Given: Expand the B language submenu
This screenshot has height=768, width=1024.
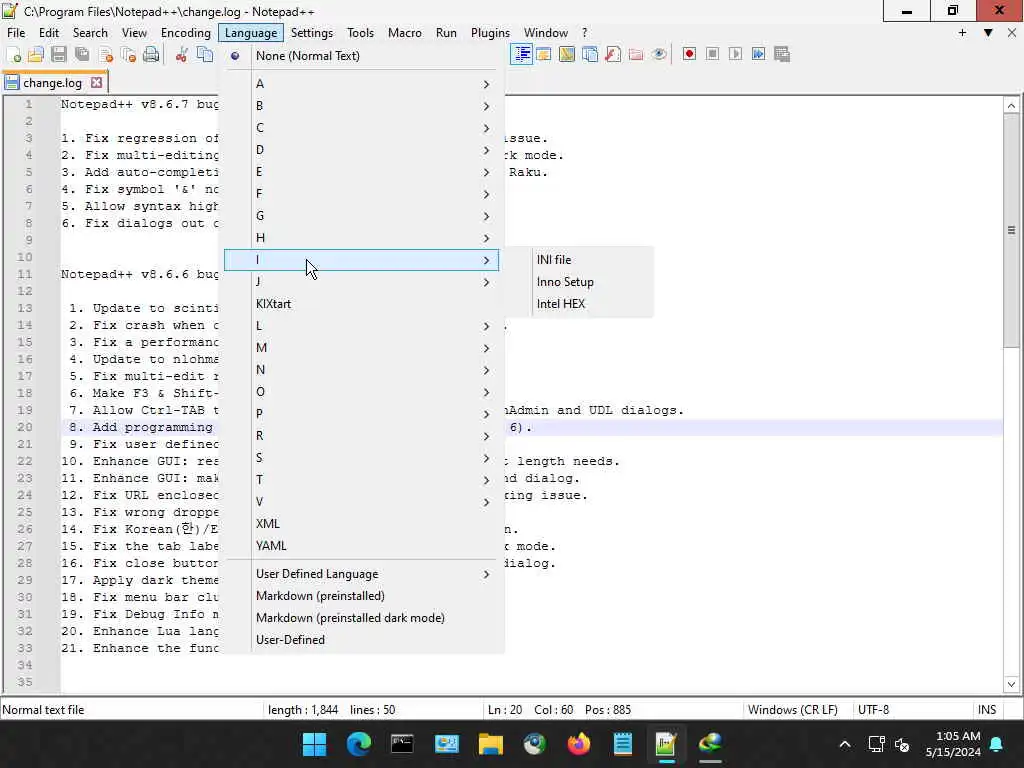Looking at the screenshot, I should (x=361, y=106).
